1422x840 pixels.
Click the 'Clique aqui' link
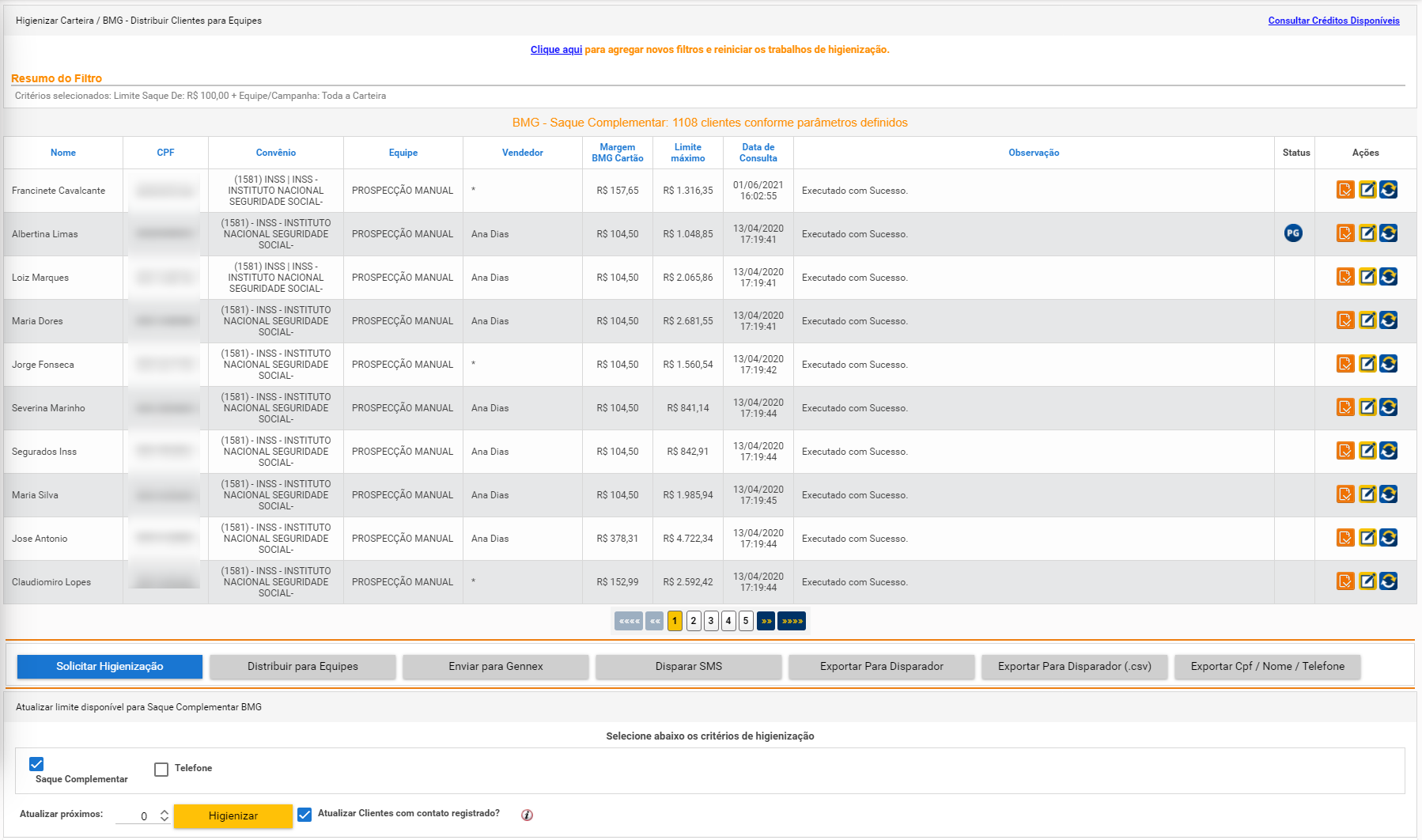coord(556,50)
